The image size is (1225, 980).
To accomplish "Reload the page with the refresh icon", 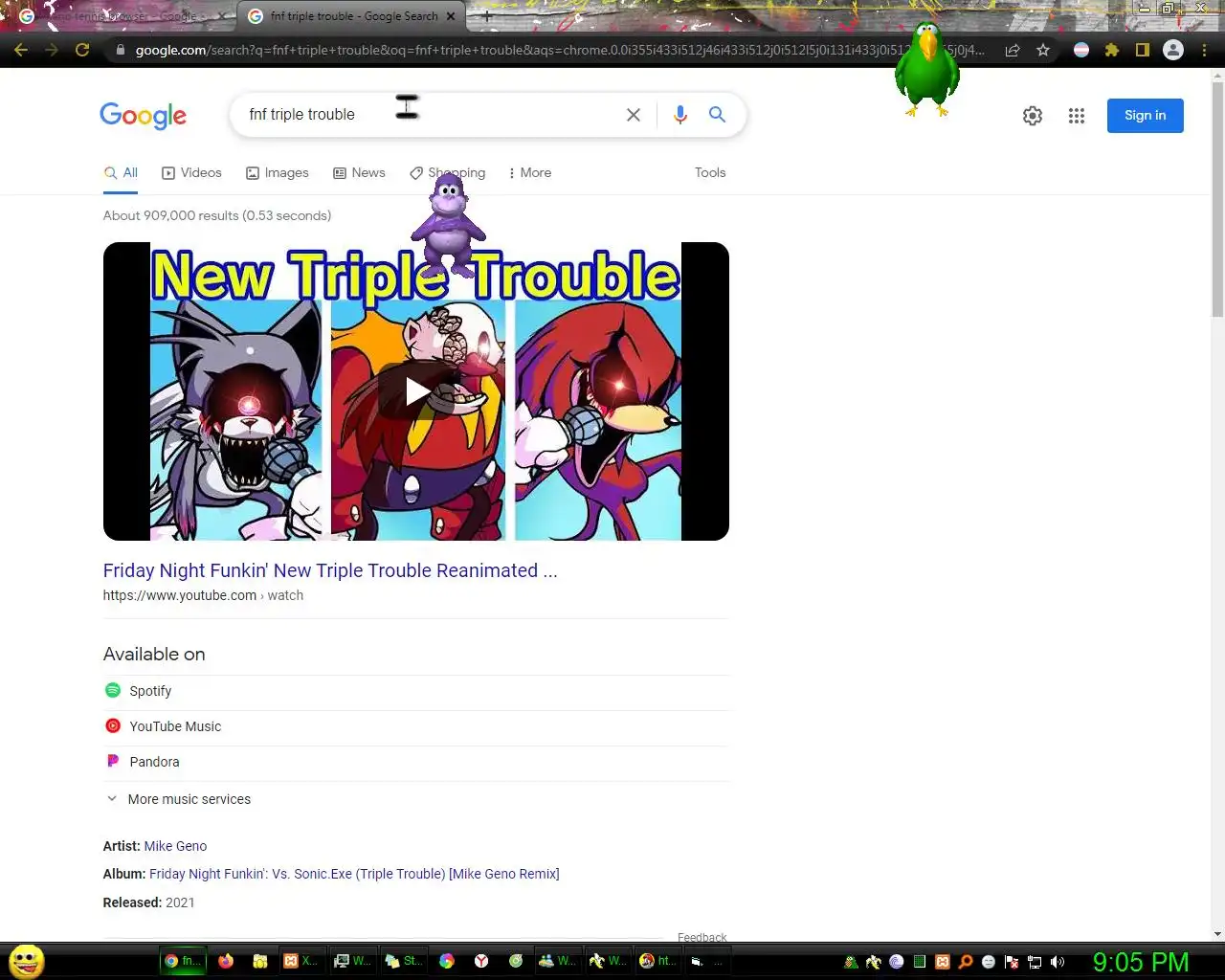I will click(83, 50).
